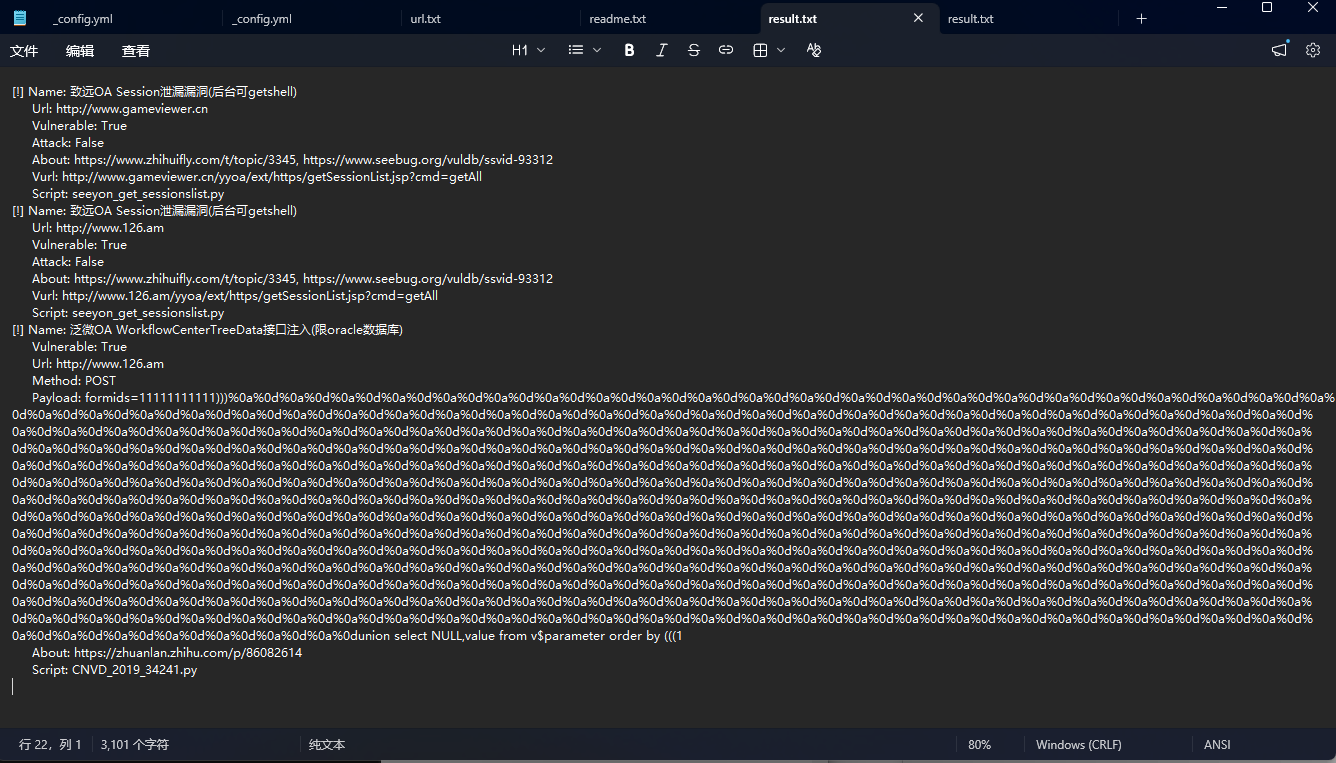
Task: Apply strikethrough formatting
Action: click(x=694, y=50)
